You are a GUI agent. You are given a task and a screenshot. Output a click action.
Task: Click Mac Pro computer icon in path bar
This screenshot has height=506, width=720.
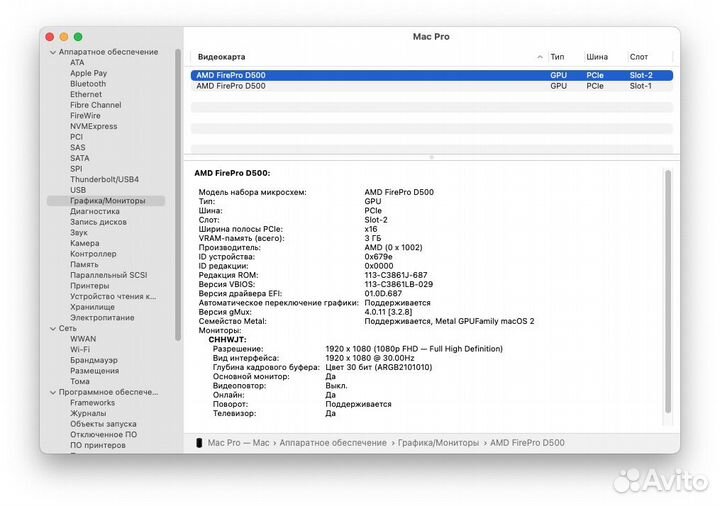coord(199,443)
